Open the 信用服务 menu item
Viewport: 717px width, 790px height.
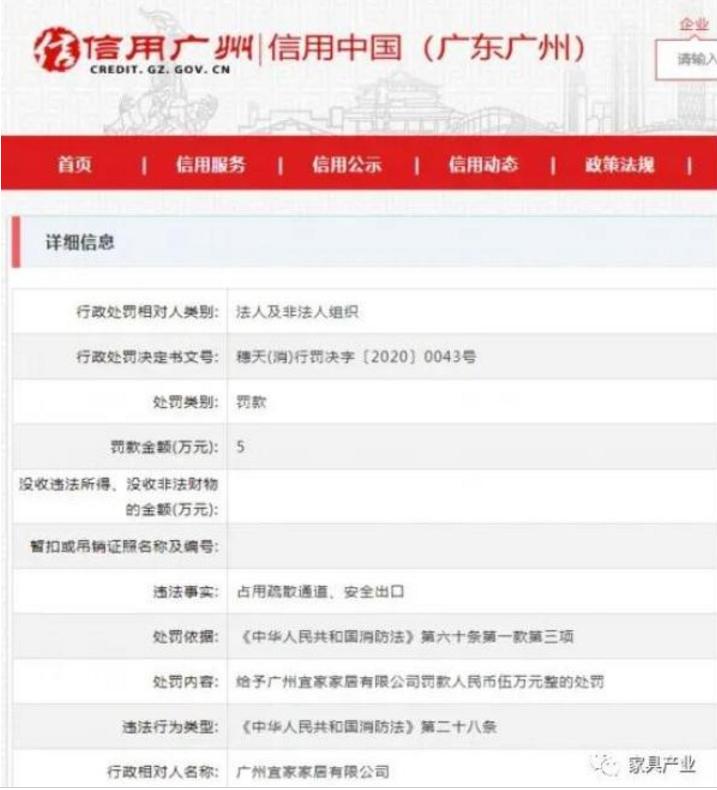click(x=211, y=164)
